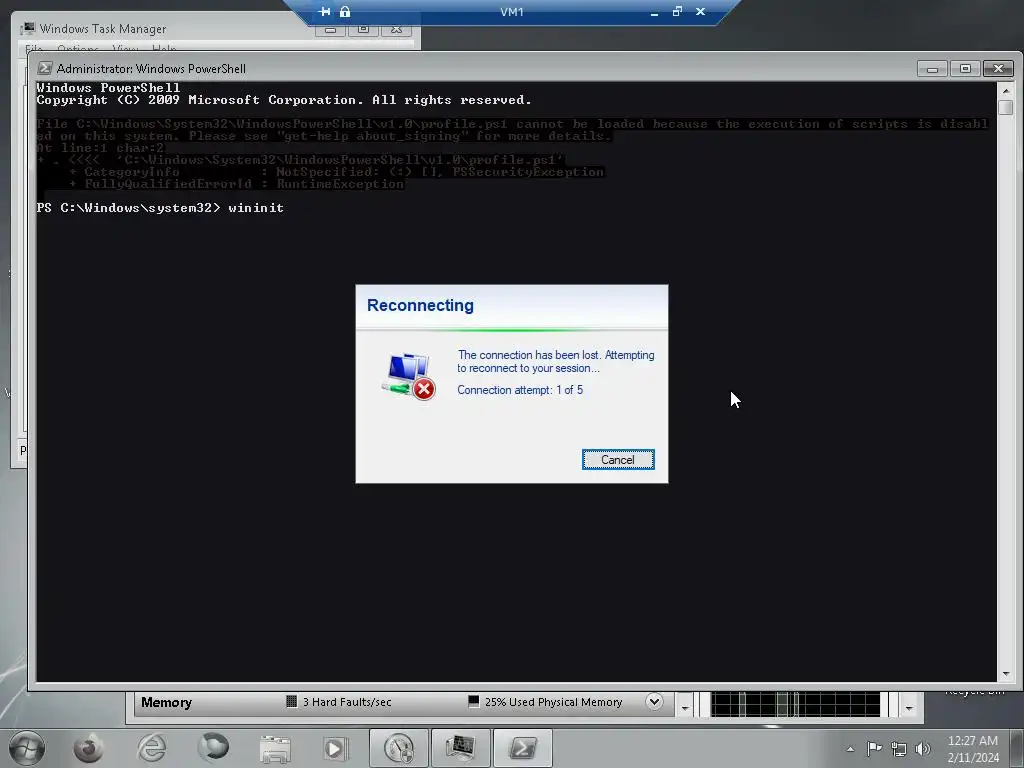
Task: Click the 'wininit' command in the PowerShell prompt
Action: (256, 208)
